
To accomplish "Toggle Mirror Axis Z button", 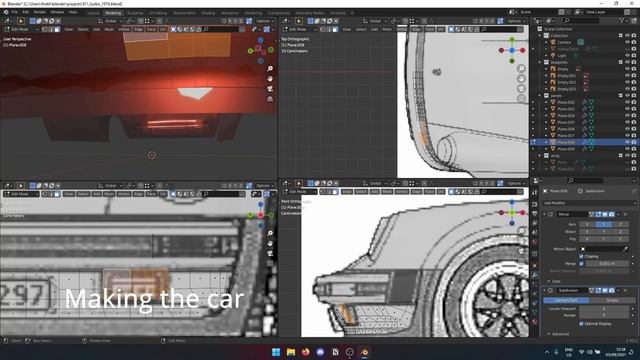I will tap(620, 224).
